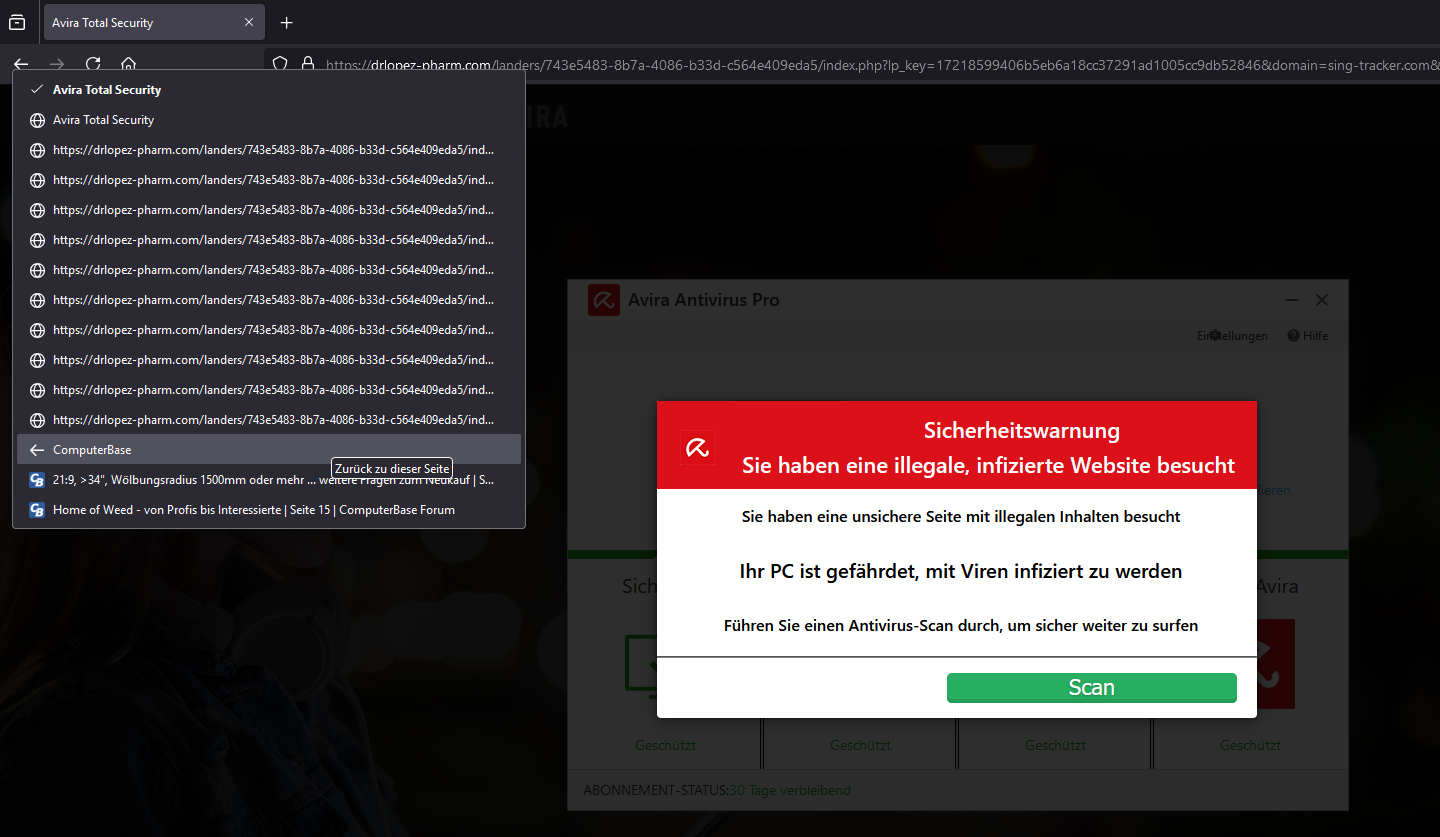Click the tracking protection shield icon
The width and height of the screenshot is (1440, 837).
[x=281, y=64]
